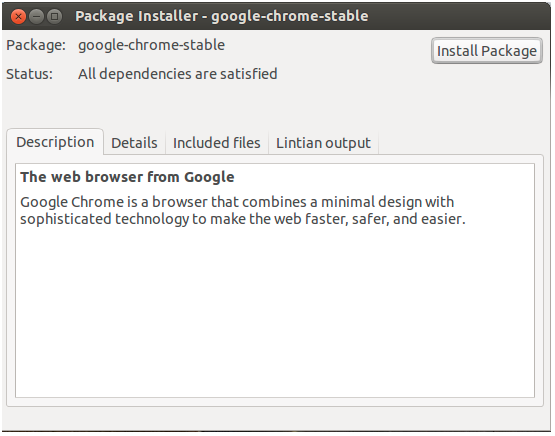
Task: Open the Included files tab
Action: click(217, 143)
